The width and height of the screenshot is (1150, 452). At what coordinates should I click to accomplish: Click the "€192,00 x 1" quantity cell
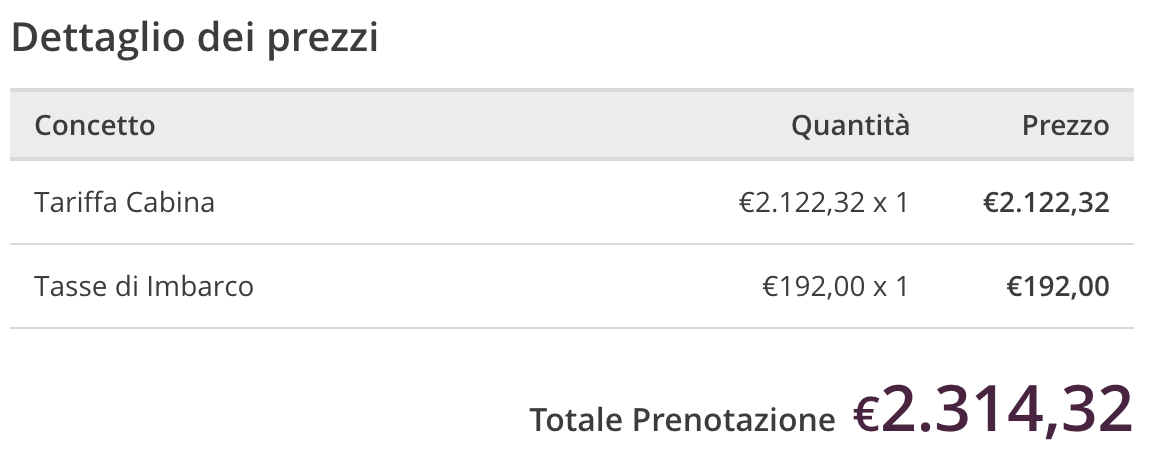pyautogui.click(x=835, y=287)
